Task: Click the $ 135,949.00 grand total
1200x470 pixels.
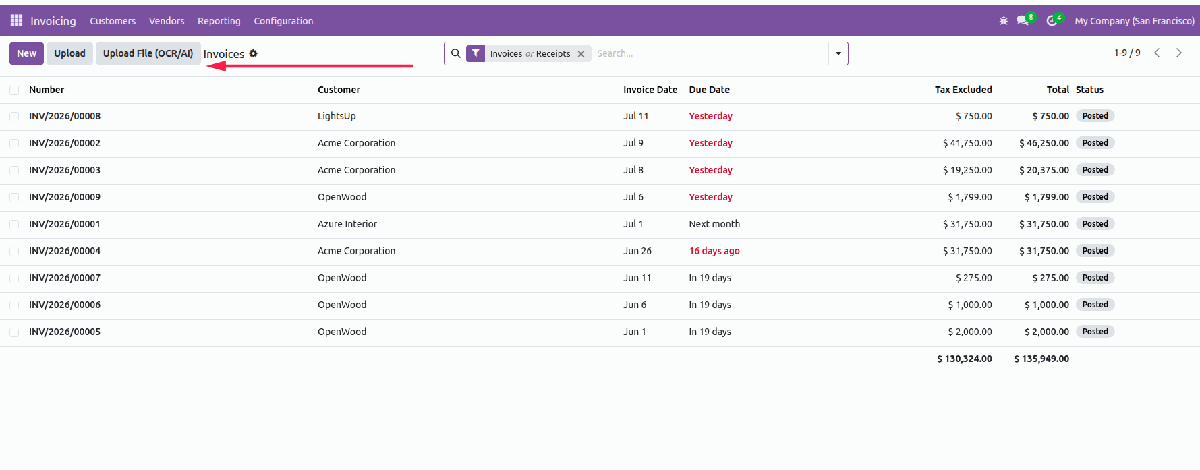Action: tap(1041, 358)
